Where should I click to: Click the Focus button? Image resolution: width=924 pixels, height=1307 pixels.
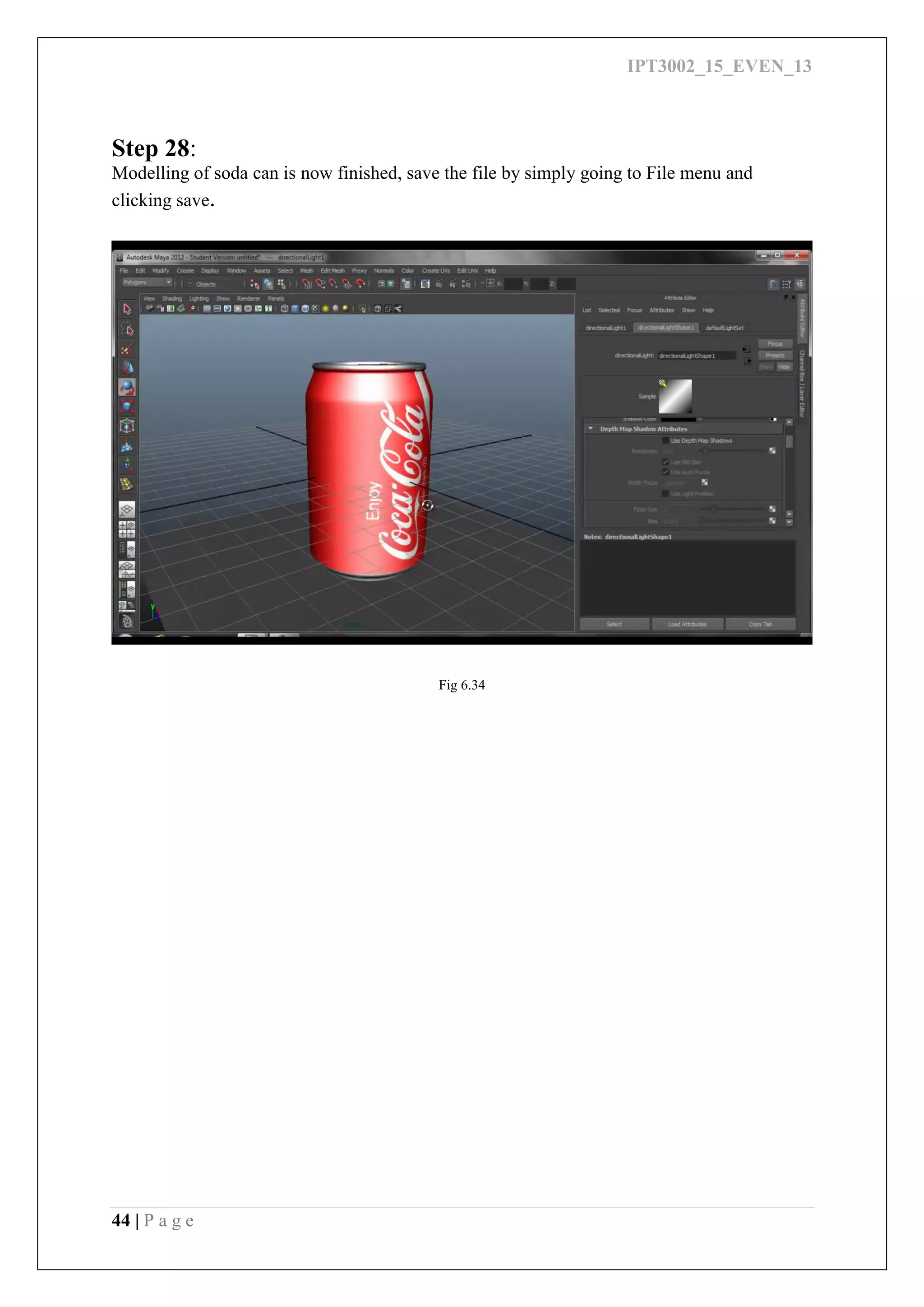(x=775, y=344)
